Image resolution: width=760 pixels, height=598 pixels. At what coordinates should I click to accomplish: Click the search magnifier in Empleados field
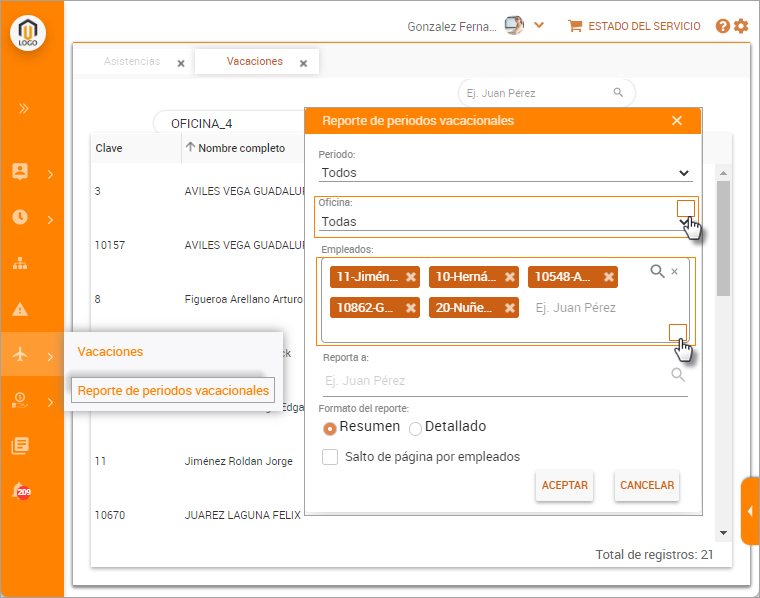pyautogui.click(x=657, y=271)
